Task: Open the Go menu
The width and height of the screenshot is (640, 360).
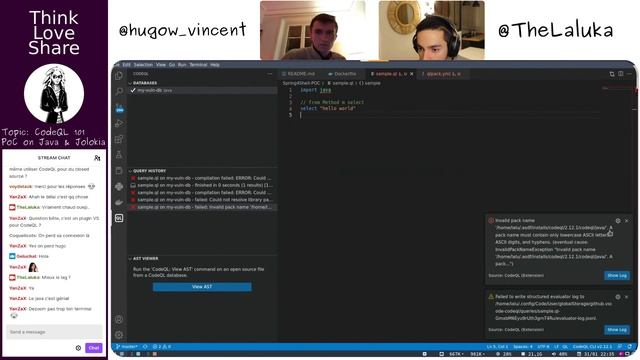Action: [x=172, y=65]
